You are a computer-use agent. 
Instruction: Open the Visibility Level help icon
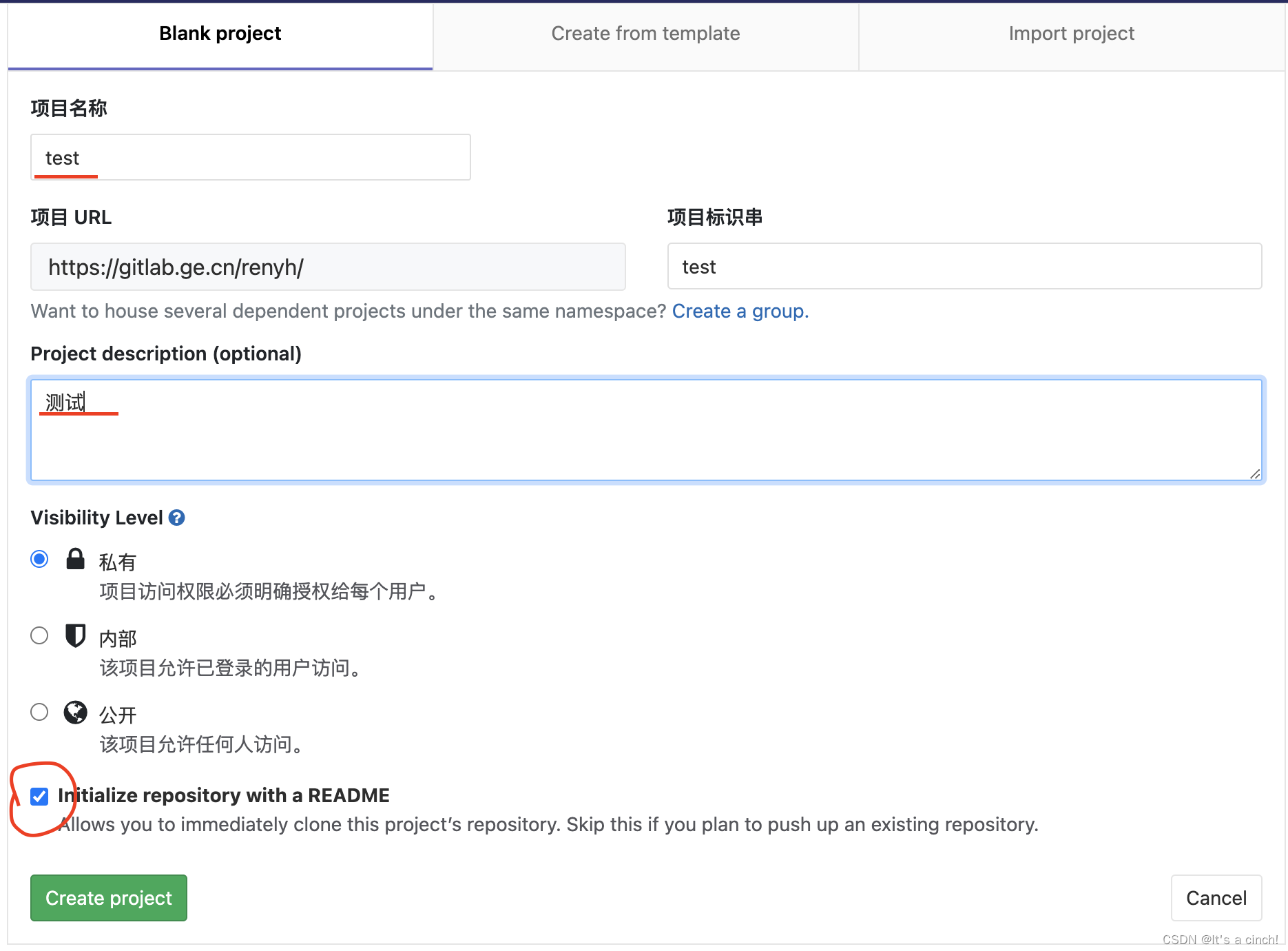176,518
